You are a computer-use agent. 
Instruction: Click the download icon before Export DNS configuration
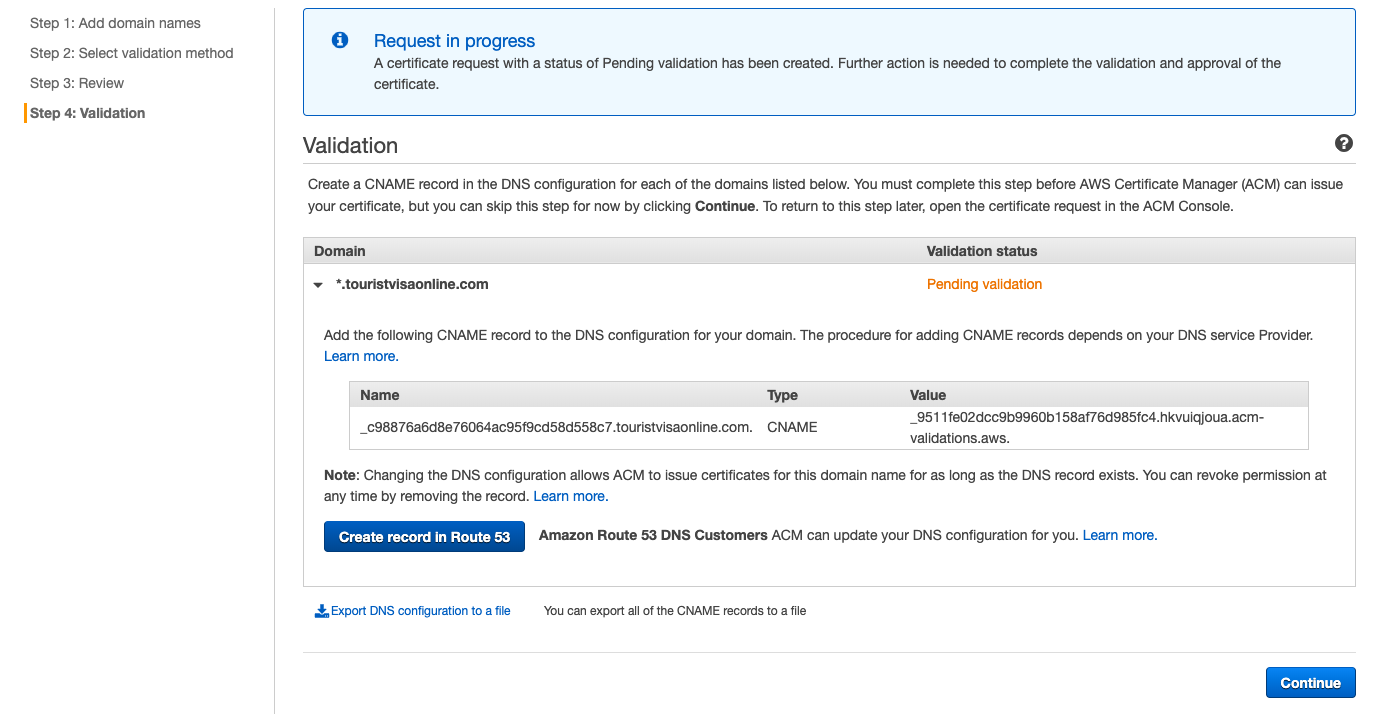[321, 611]
